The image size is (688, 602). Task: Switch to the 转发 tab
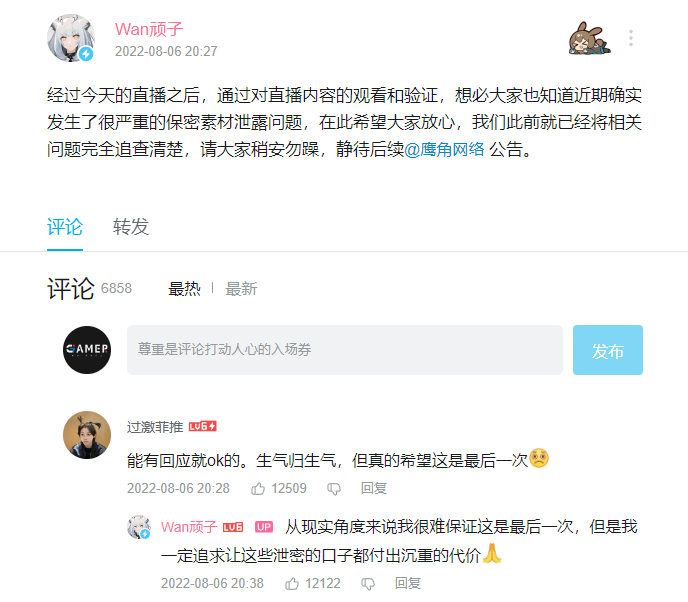[131, 227]
